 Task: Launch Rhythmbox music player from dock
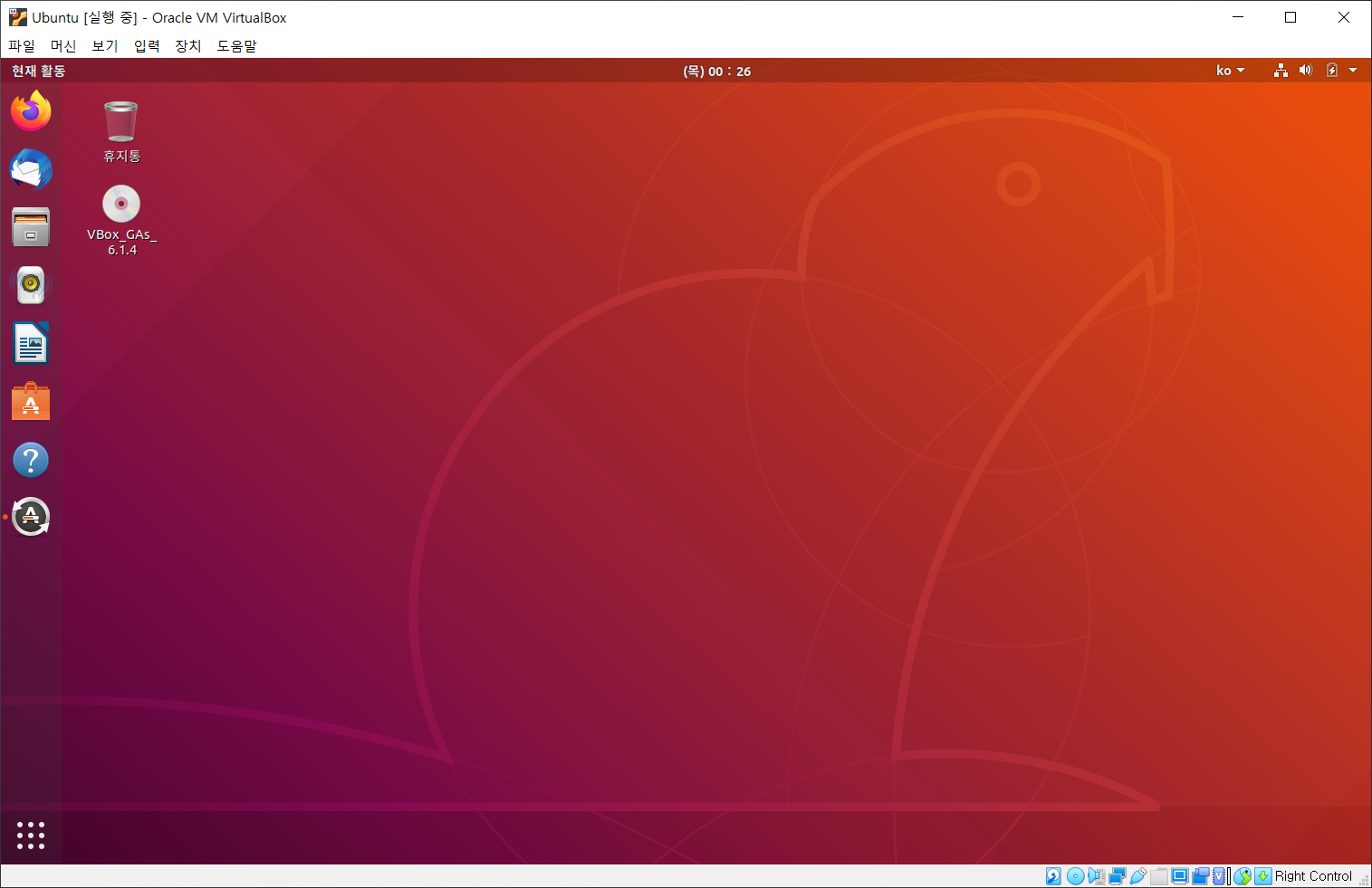tap(31, 285)
